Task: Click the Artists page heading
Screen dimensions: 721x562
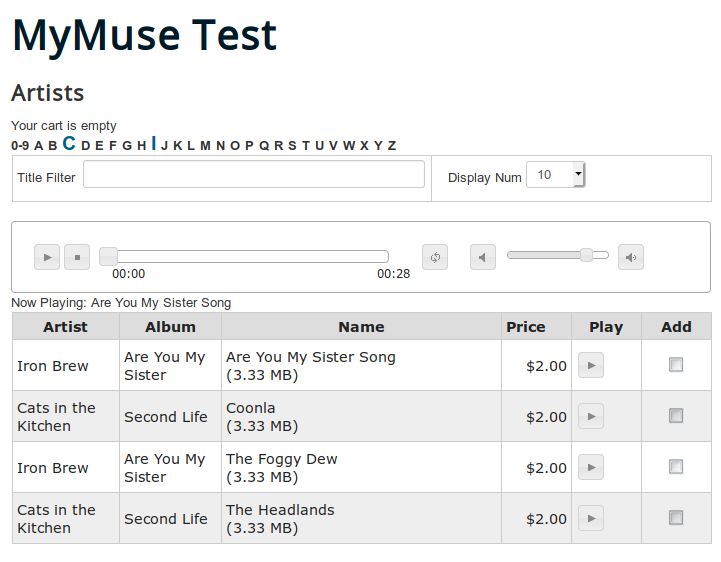Action: [47, 92]
